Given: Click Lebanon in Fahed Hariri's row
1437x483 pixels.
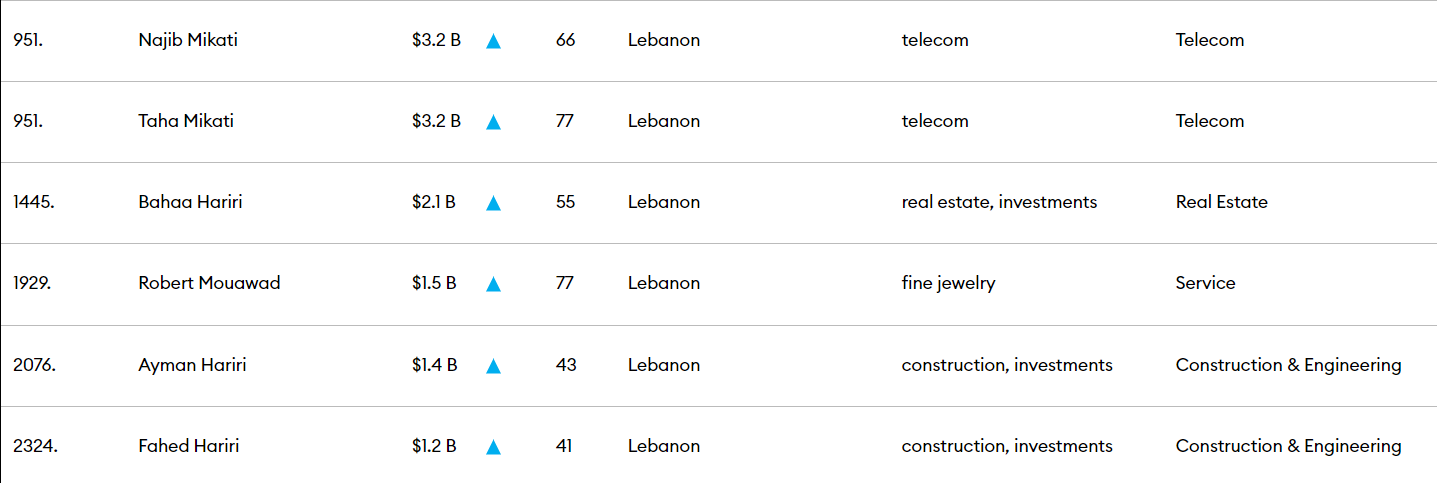Looking at the screenshot, I should (x=664, y=446).
